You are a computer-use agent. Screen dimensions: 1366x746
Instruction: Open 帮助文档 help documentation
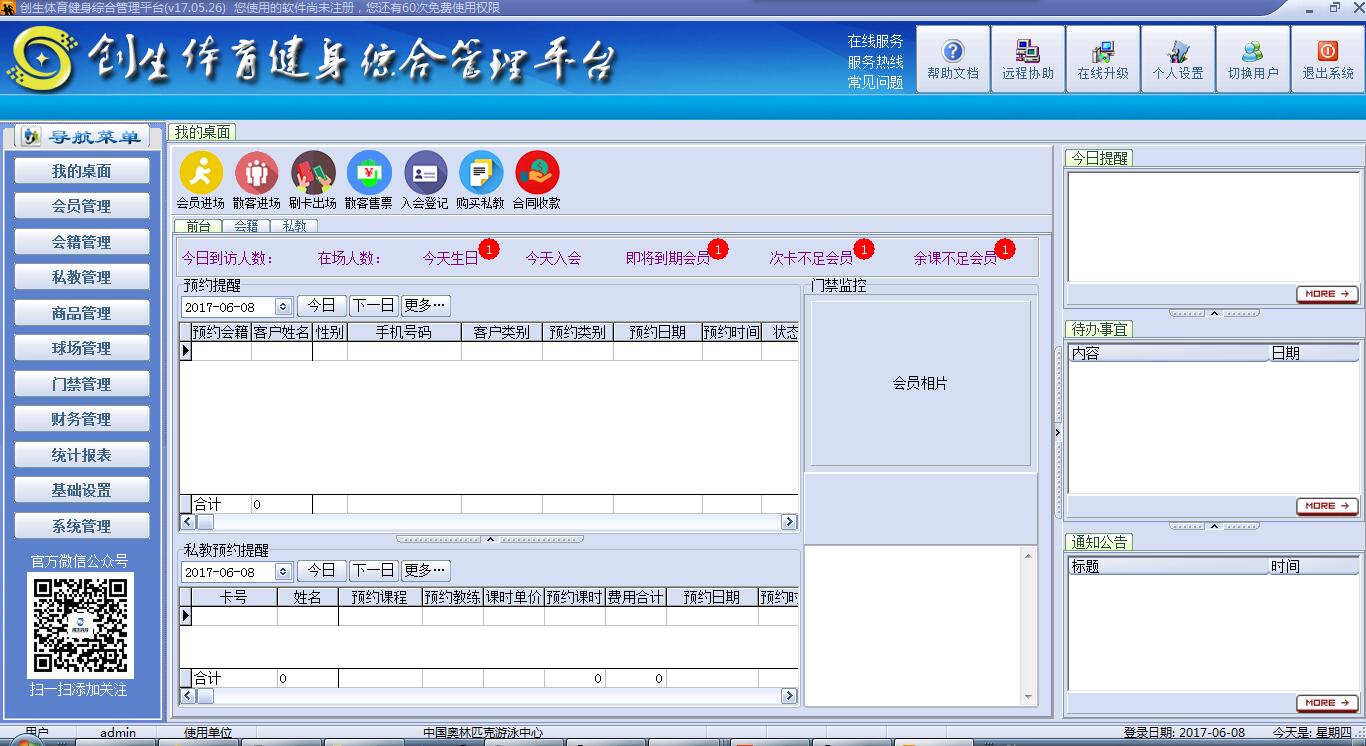point(952,59)
